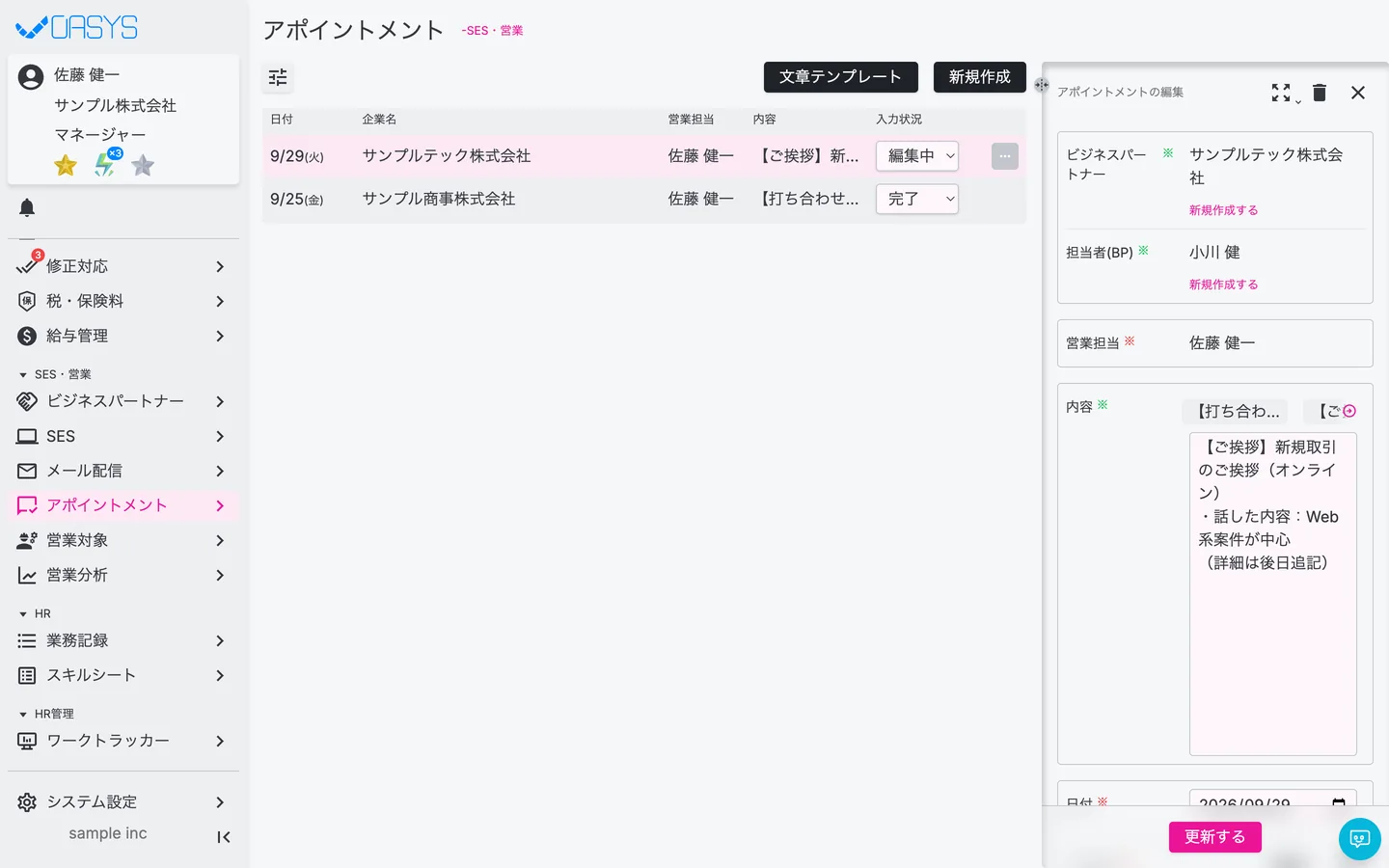Viewport: 1389px width, 868px height.
Task: Click the notification bell icon
Action: tap(27, 207)
